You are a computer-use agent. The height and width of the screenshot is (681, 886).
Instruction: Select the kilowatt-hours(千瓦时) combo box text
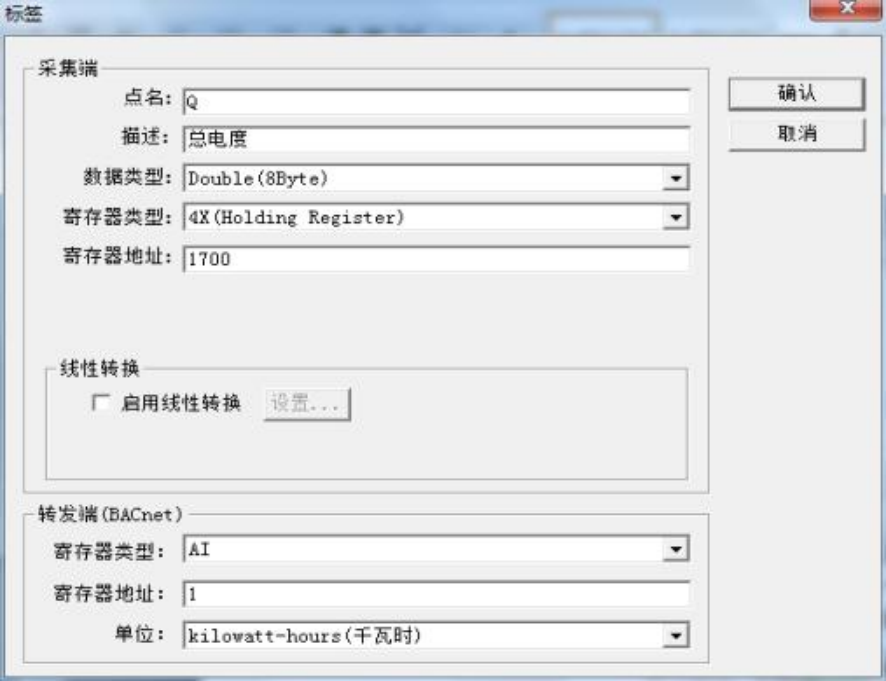click(x=305, y=635)
